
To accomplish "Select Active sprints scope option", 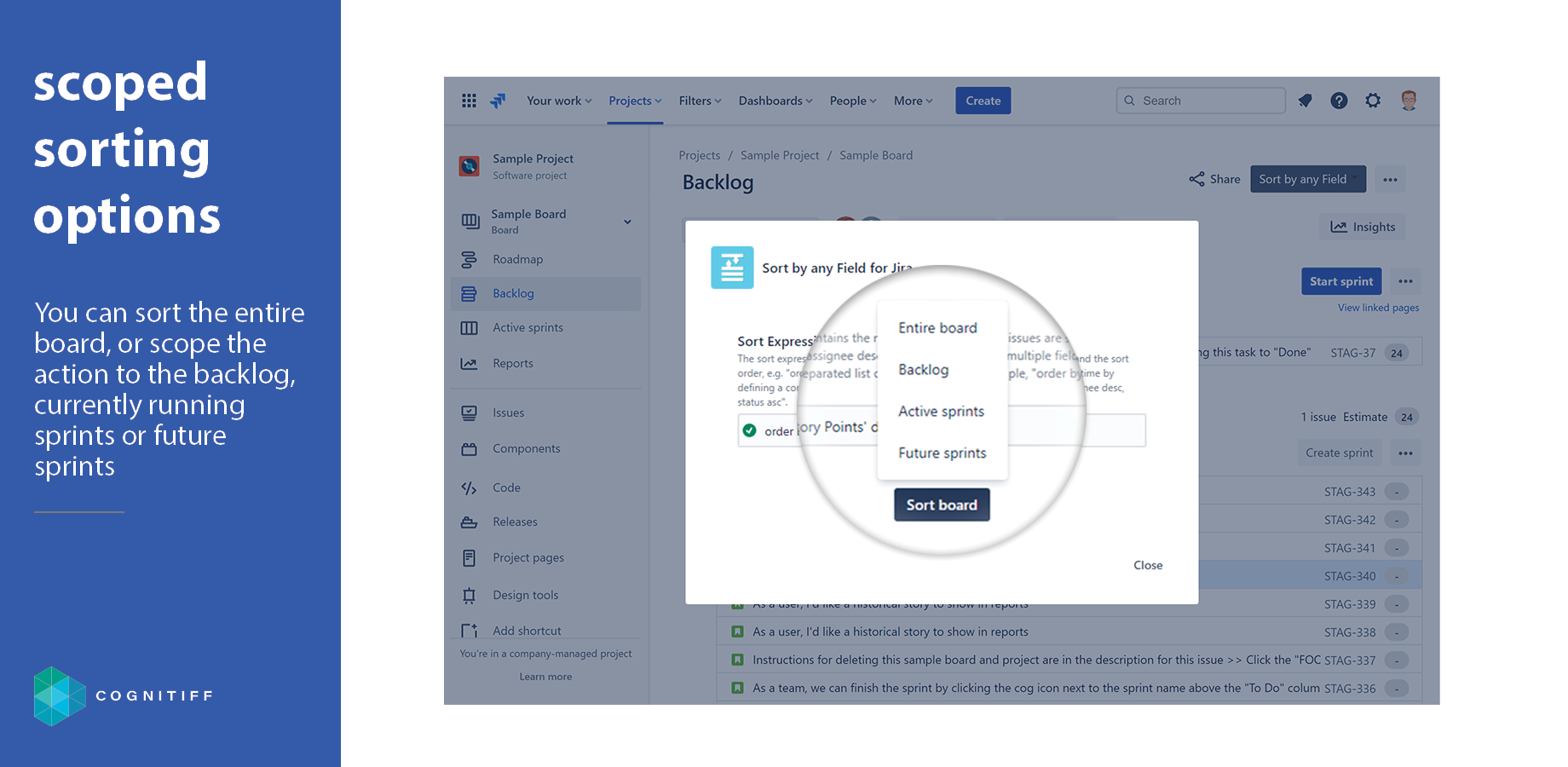I will 943,412.
